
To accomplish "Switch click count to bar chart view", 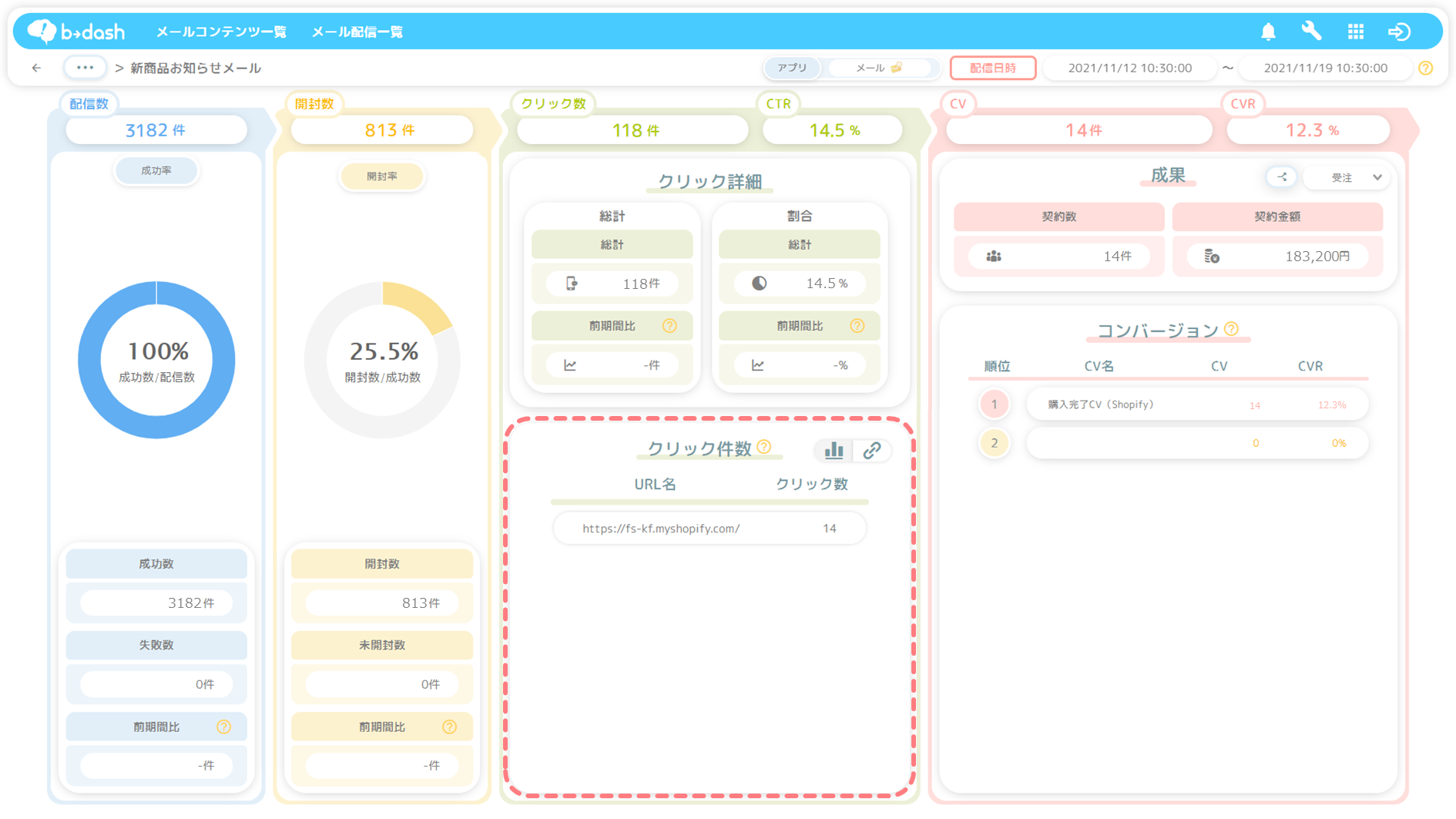I will [x=834, y=451].
